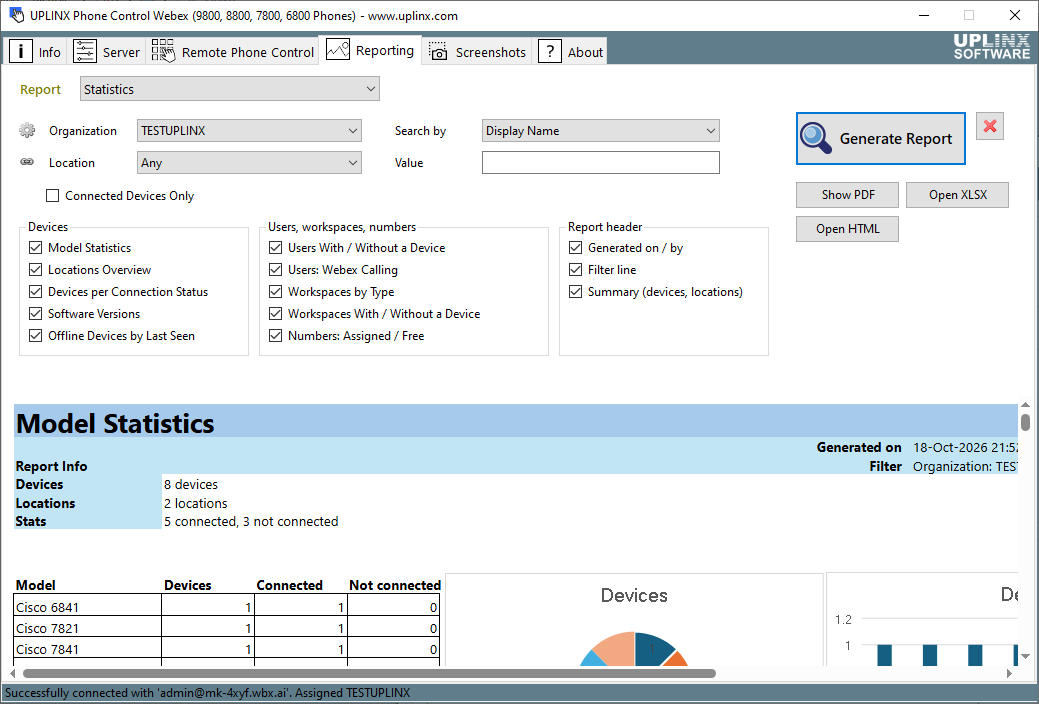Toggle Offline Devices by Last Seen
This screenshot has width=1039, height=704.
36,335
